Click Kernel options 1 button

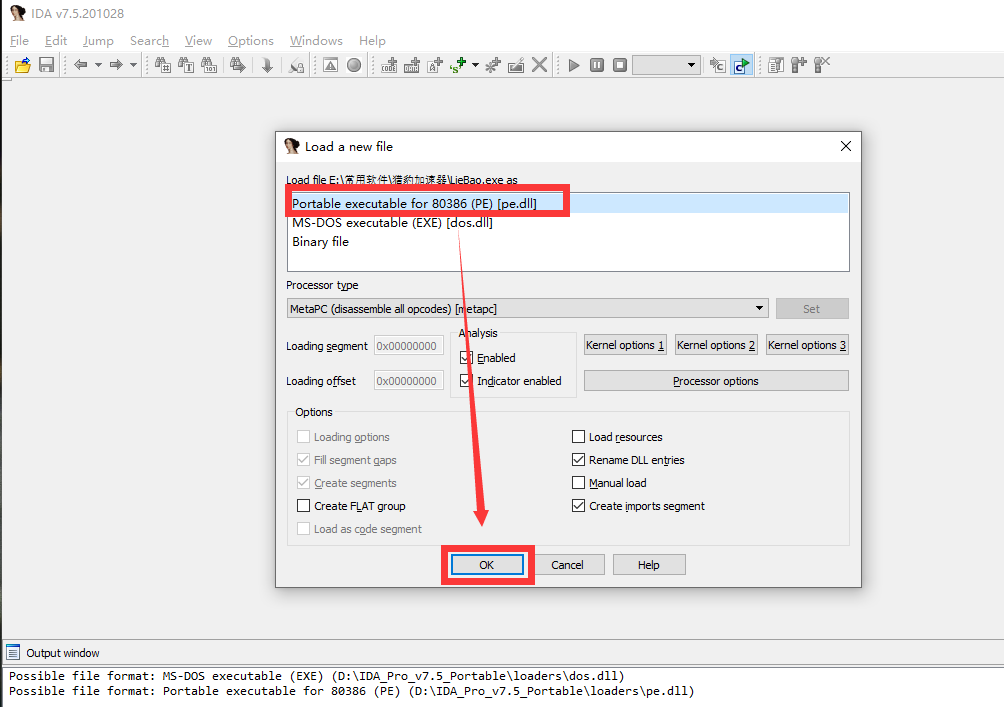click(x=625, y=345)
